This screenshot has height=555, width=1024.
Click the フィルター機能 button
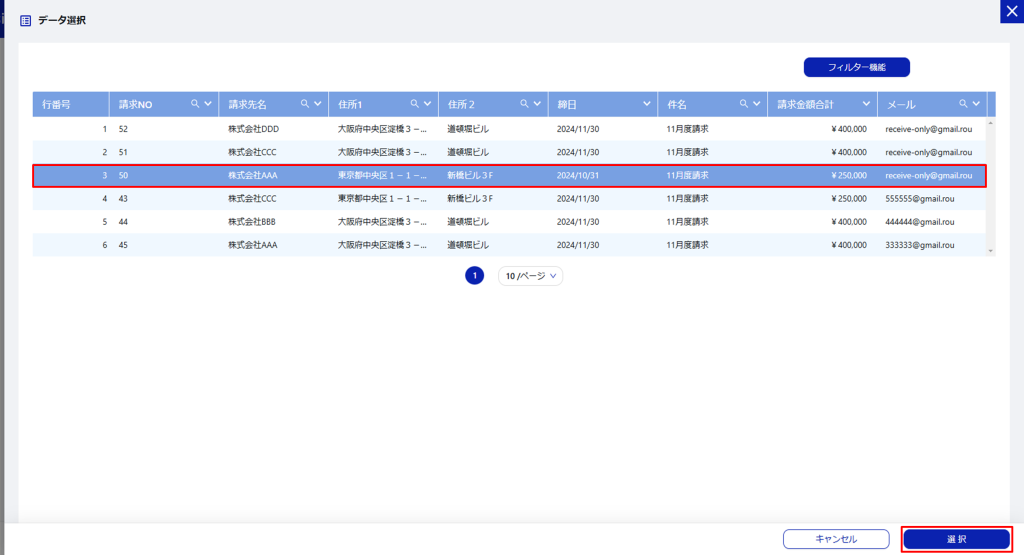pos(856,68)
